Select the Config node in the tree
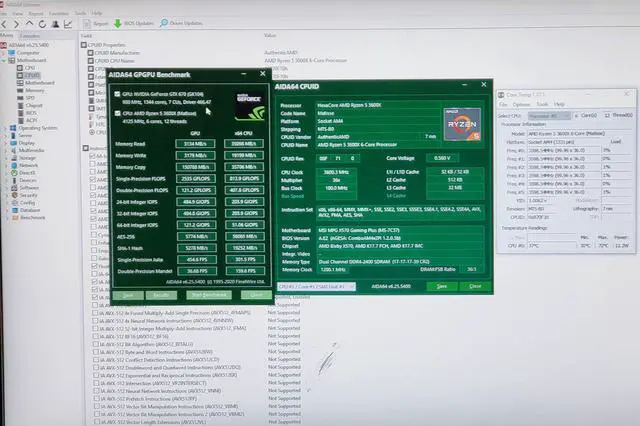This screenshot has width=640, height=426. 27,202
